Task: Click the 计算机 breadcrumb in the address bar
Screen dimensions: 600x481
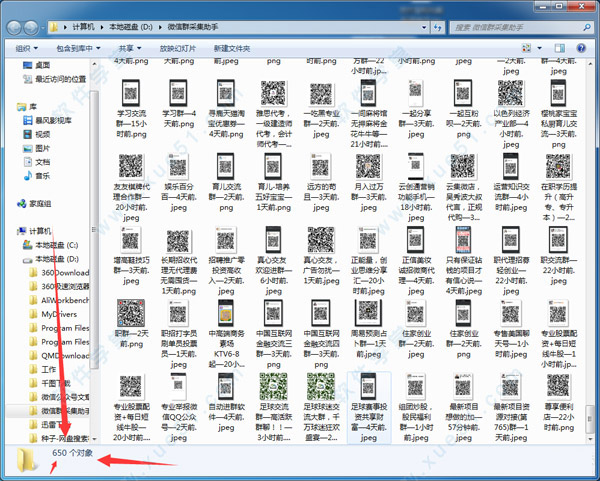Action: pyautogui.click(x=83, y=27)
